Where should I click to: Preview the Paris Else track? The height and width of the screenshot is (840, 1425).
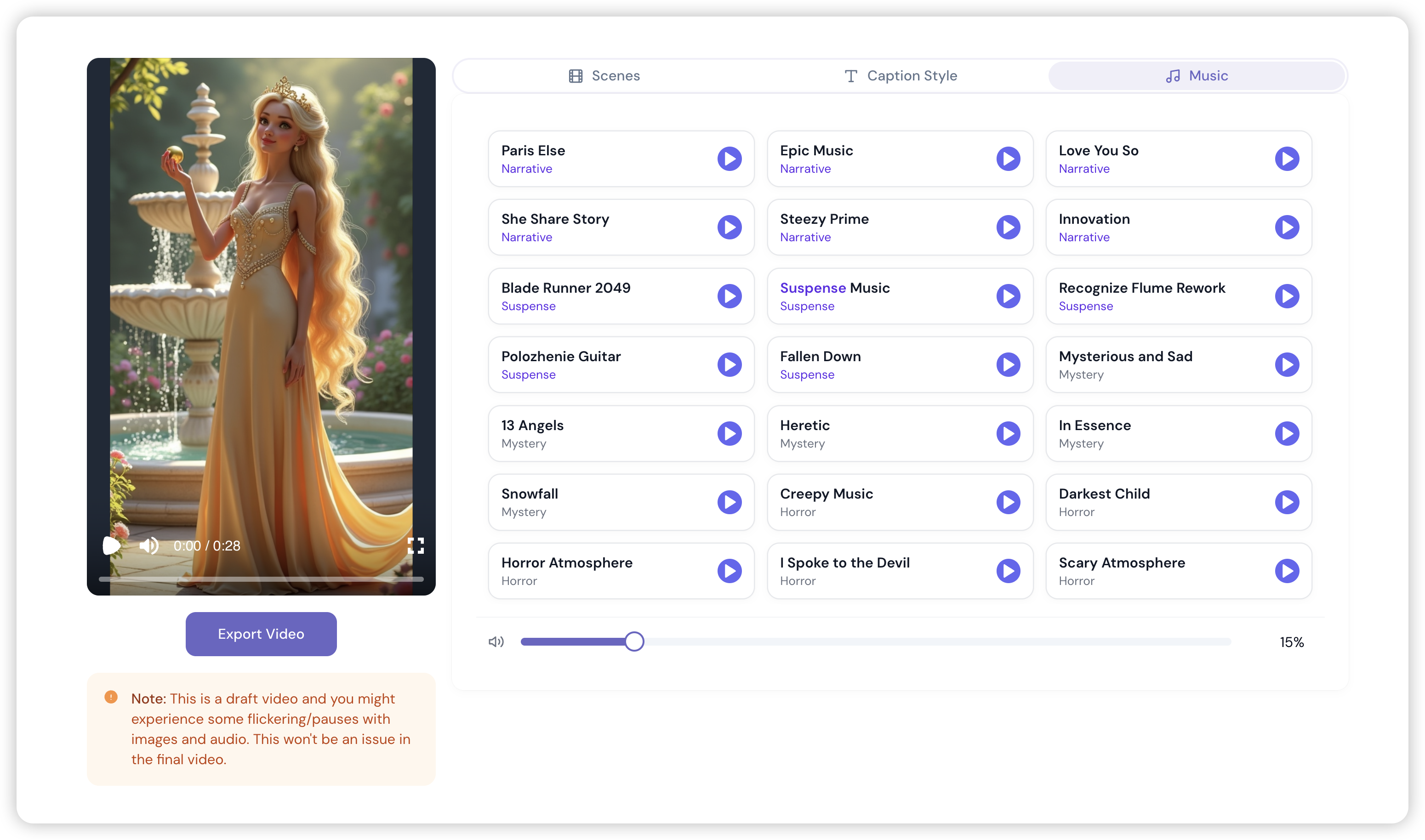(729, 159)
